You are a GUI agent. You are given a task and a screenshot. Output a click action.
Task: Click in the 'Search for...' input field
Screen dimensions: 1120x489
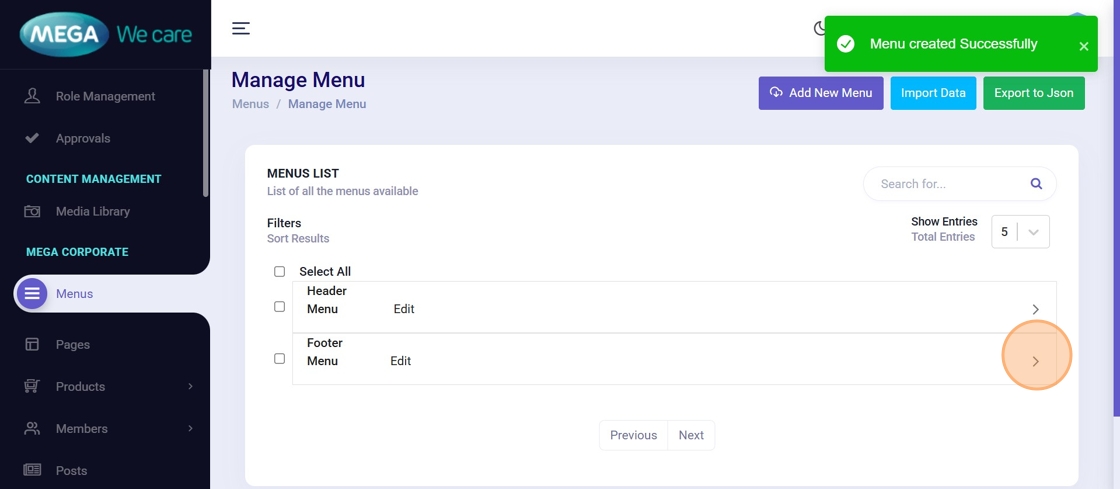945,184
